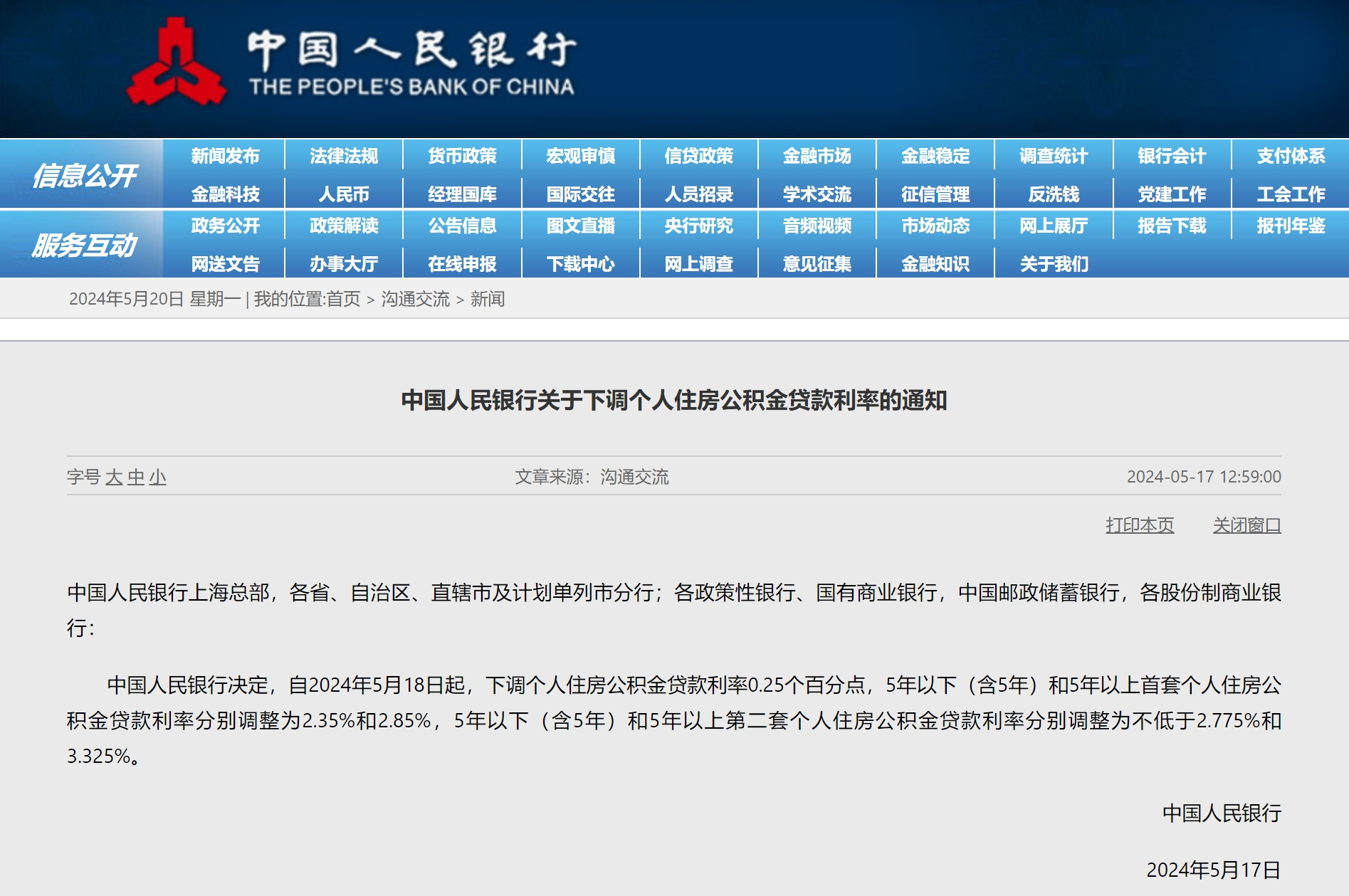Viewport: 1349px width, 896px height.
Task: Click 关闭窗口 link
Action: click(x=1247, y=525)
